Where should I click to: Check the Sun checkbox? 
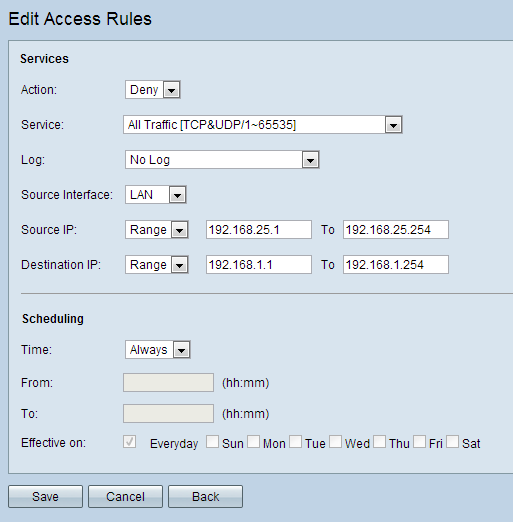pos(212,442)
